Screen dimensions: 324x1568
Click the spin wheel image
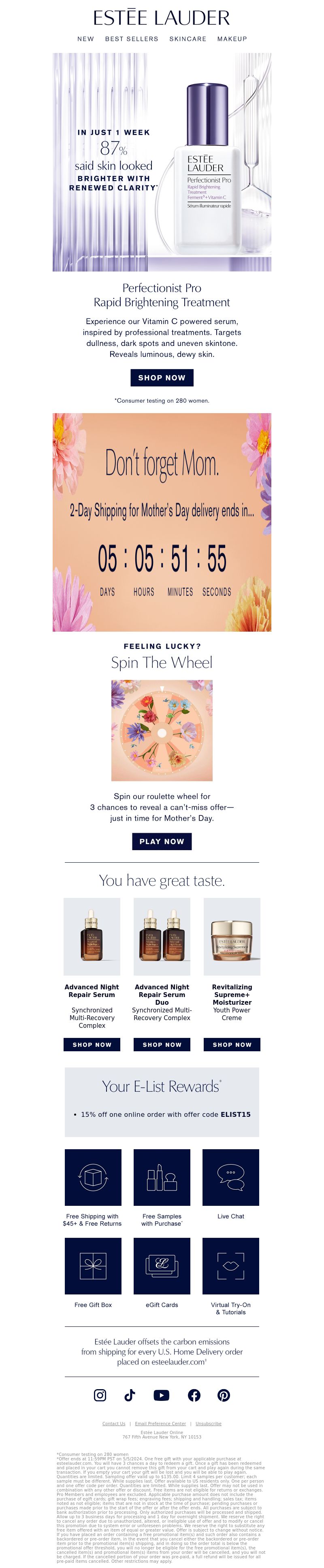coord(162,730)
